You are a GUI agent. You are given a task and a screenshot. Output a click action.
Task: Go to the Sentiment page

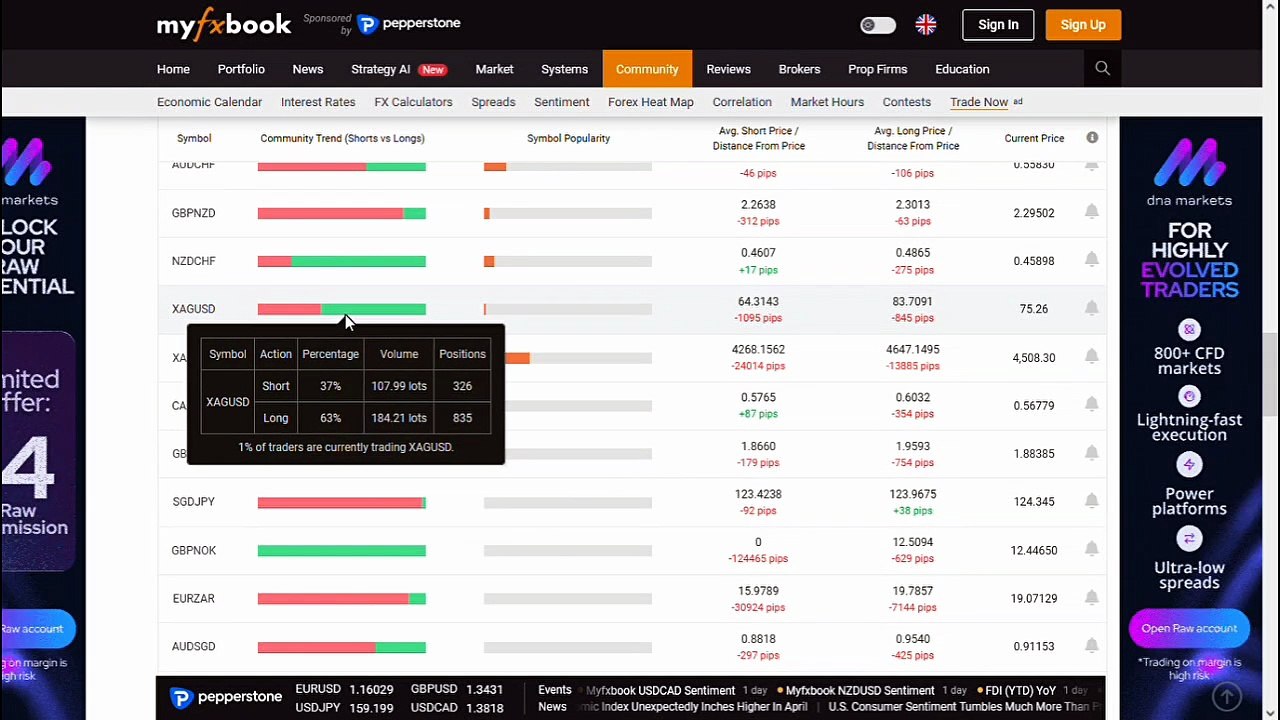[x=562, y=102]
